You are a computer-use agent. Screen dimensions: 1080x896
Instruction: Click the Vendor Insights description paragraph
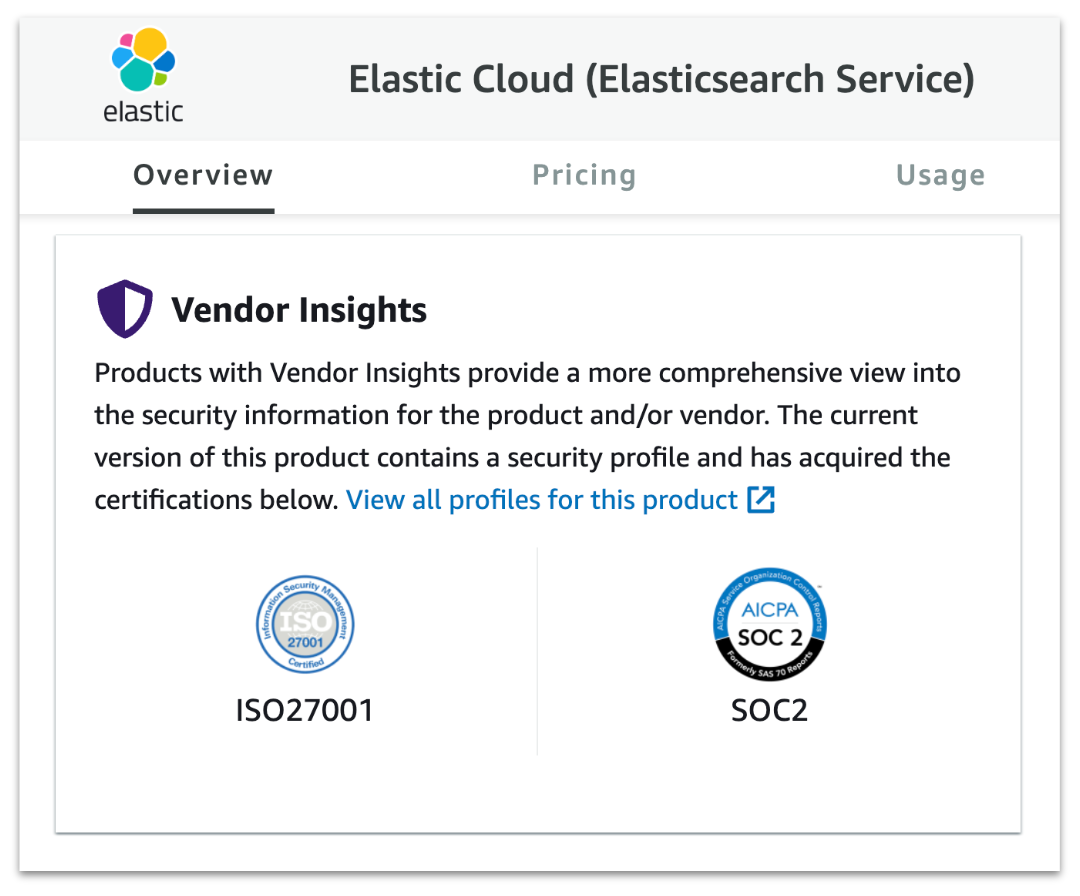pyautogui.click(x=528, y=436)
